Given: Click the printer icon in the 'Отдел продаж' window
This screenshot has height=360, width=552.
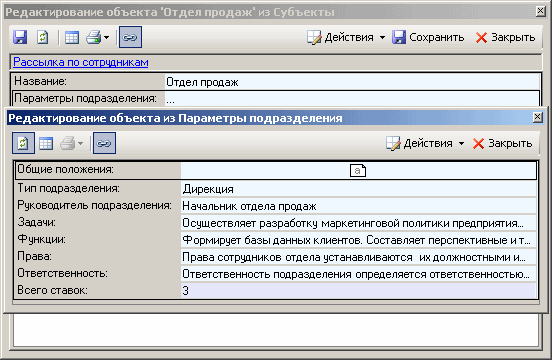Looking at the screenshot, I should tap(94, 37).
